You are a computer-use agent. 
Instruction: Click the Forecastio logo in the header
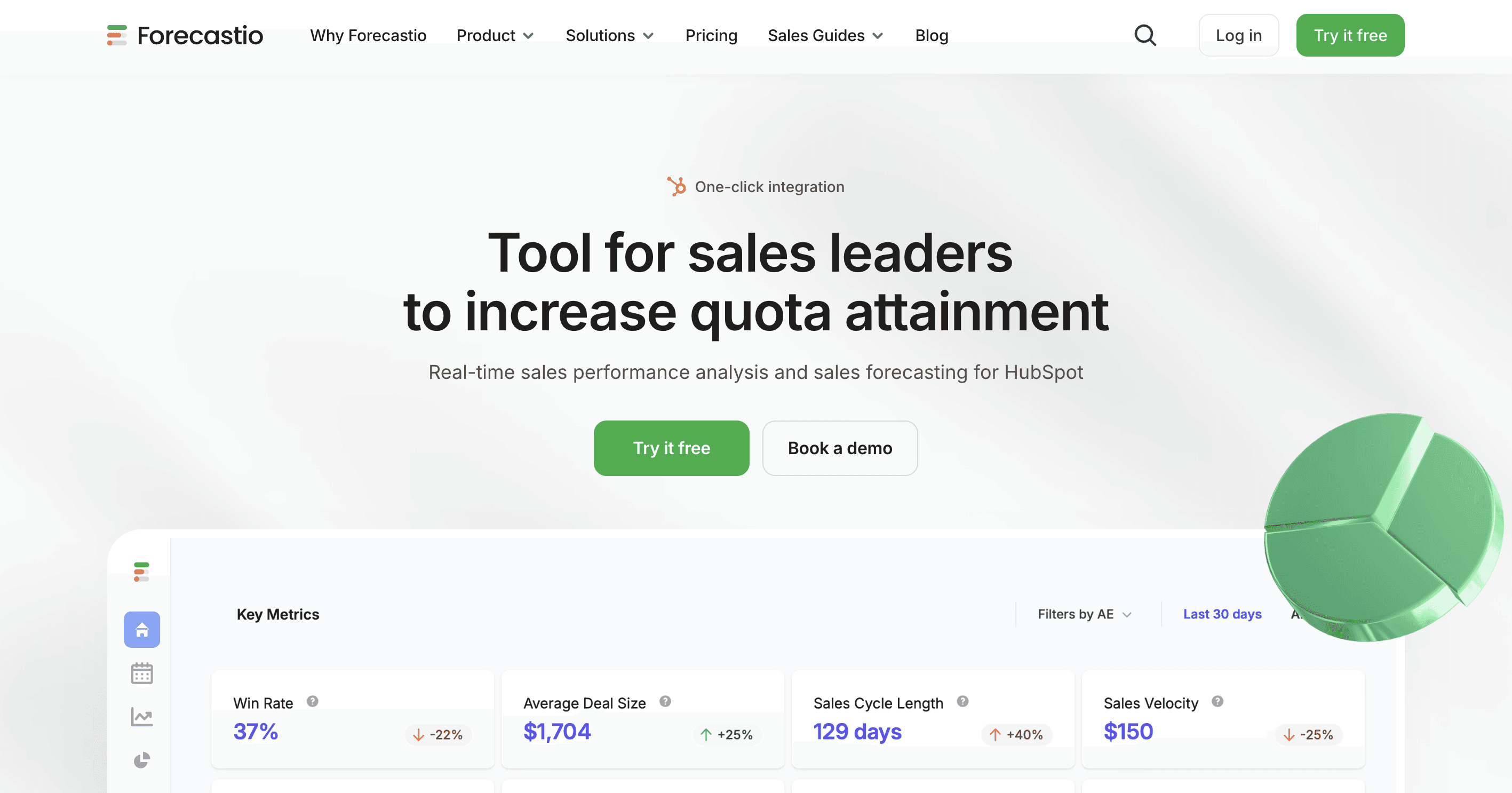185,35
